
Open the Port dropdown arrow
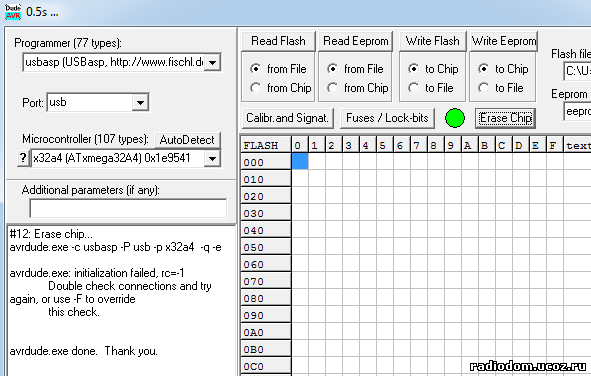pos(140,102)
